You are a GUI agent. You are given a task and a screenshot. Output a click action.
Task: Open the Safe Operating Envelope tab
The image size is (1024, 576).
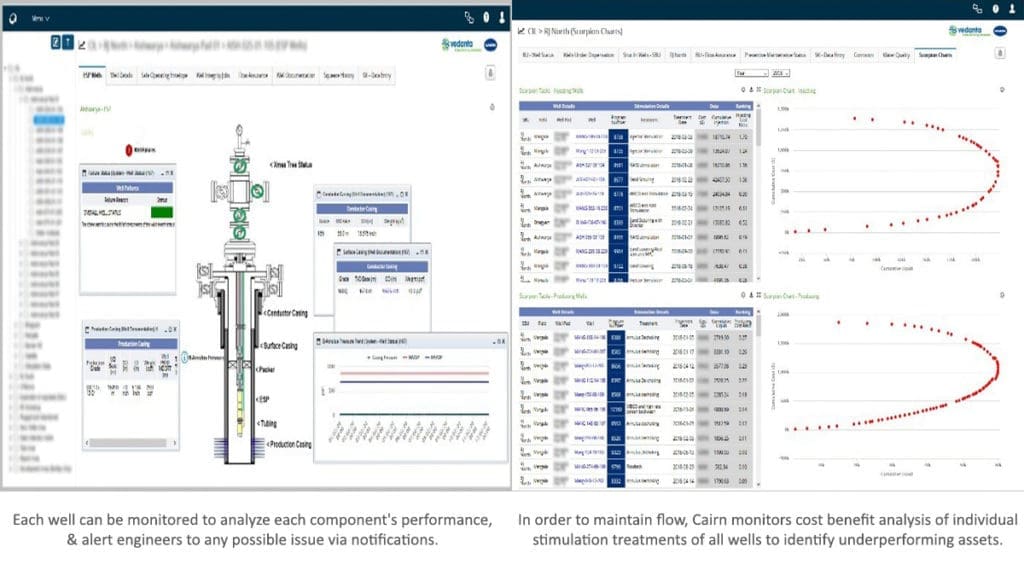click(163, 74)
